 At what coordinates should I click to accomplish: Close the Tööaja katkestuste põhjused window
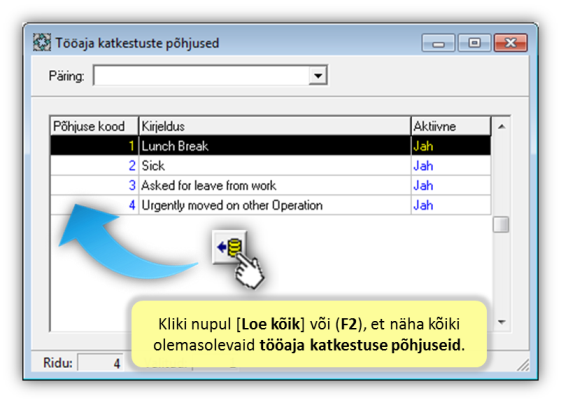511,43
